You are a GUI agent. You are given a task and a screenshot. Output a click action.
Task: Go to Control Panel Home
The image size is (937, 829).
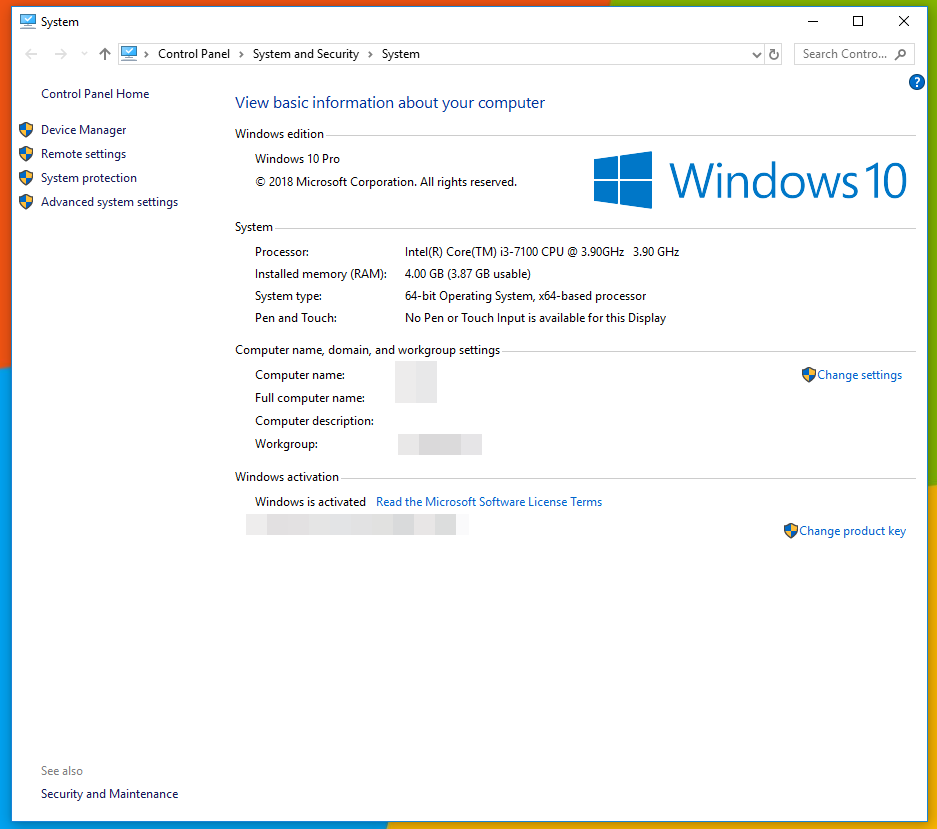[95, 94]
